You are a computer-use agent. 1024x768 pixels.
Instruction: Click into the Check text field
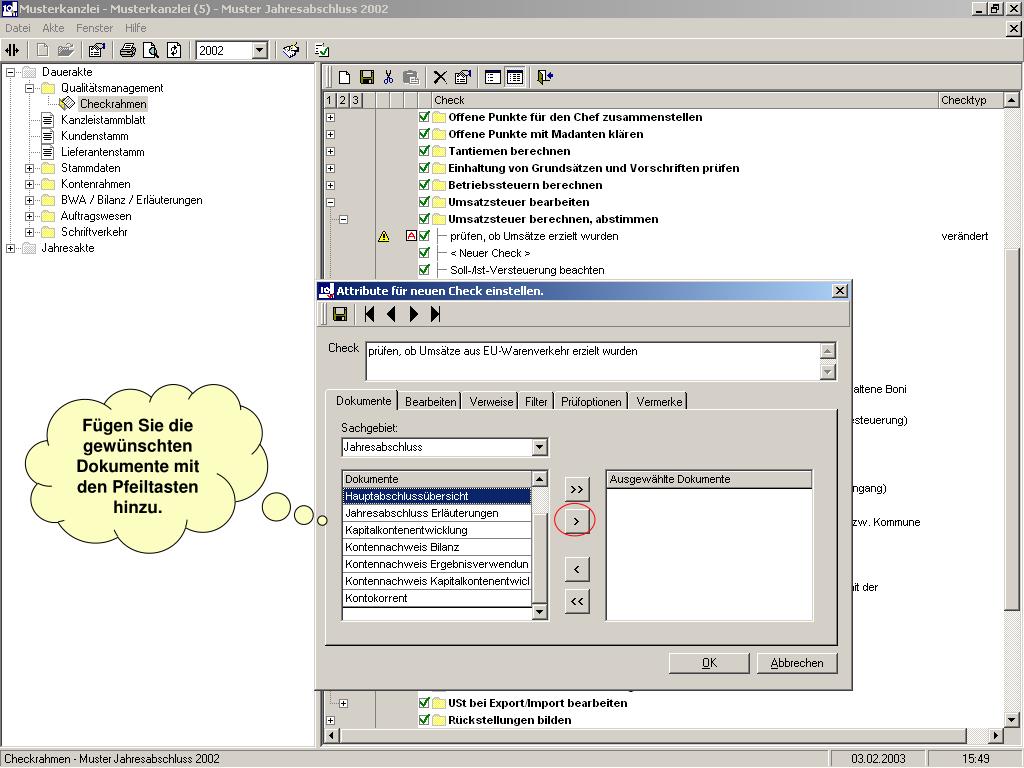(592, 360)
